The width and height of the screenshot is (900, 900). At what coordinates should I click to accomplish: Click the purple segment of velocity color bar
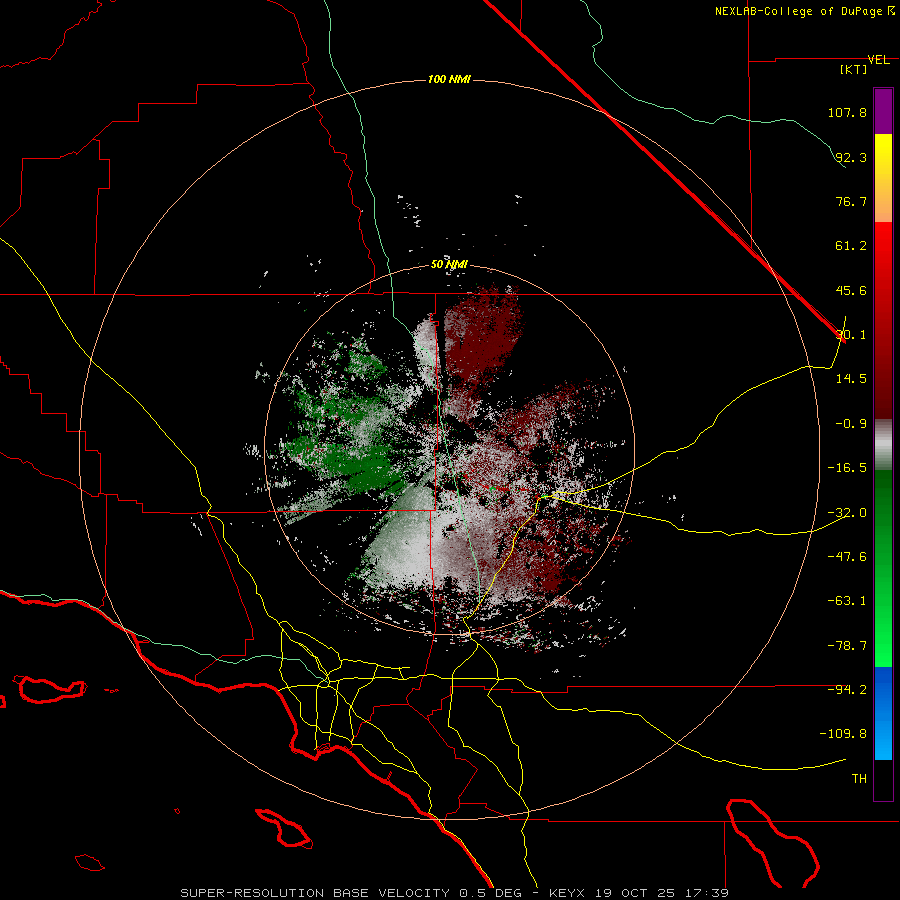(883, 111)
